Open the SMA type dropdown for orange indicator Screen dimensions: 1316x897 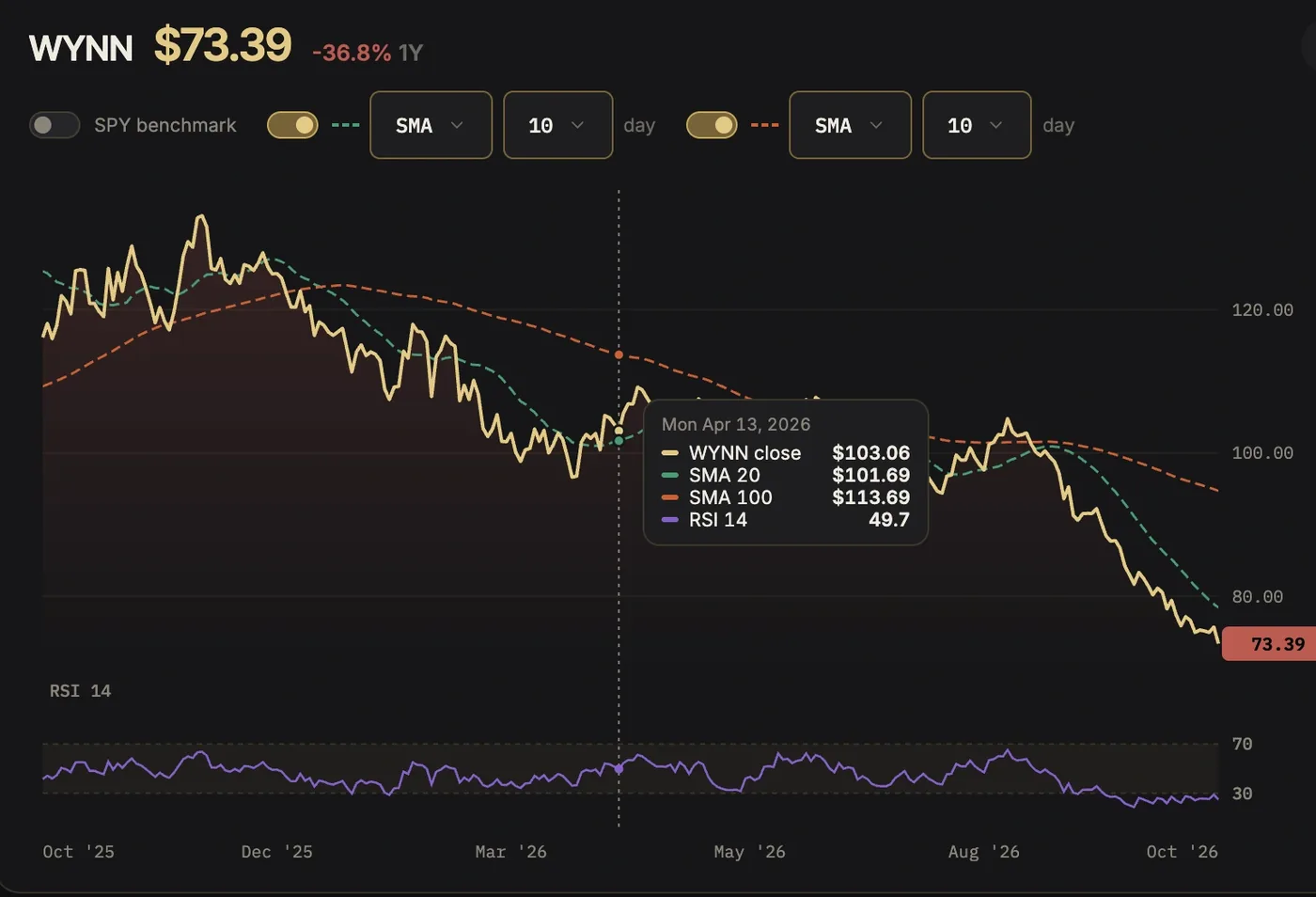click(850, 125)
